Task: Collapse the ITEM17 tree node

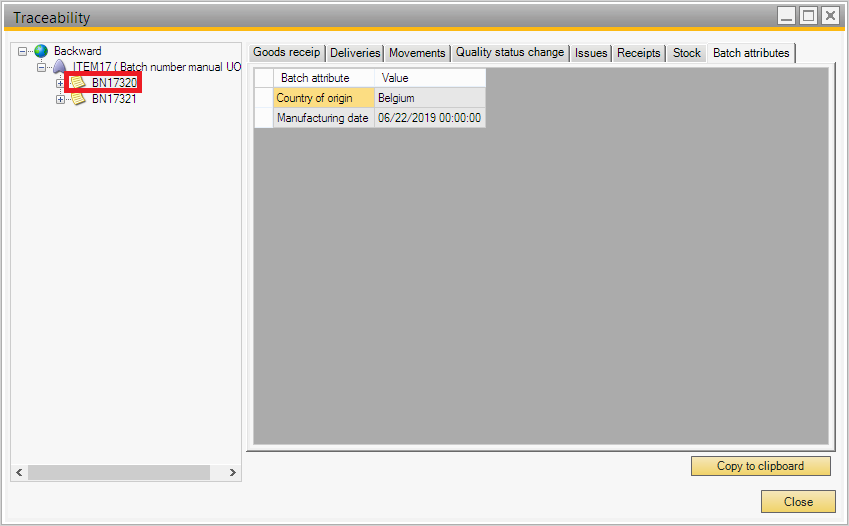Action: 41,67
